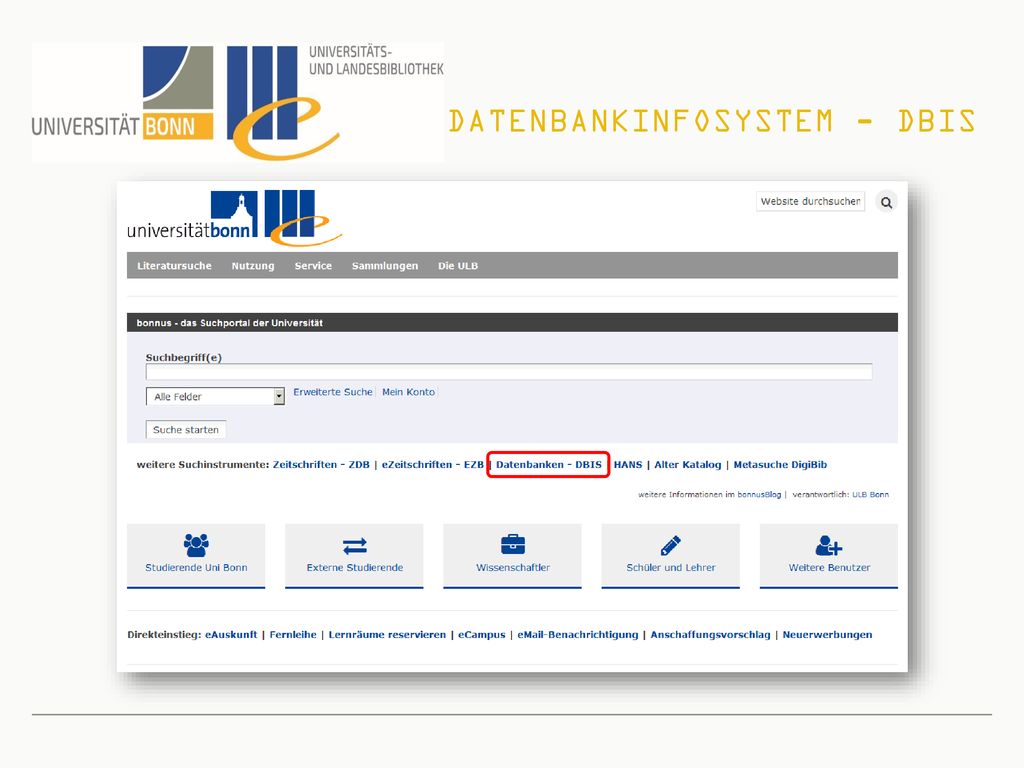Open the Die ULB menu
Viewport: 1024px width, 768px height.
point(458,266)
